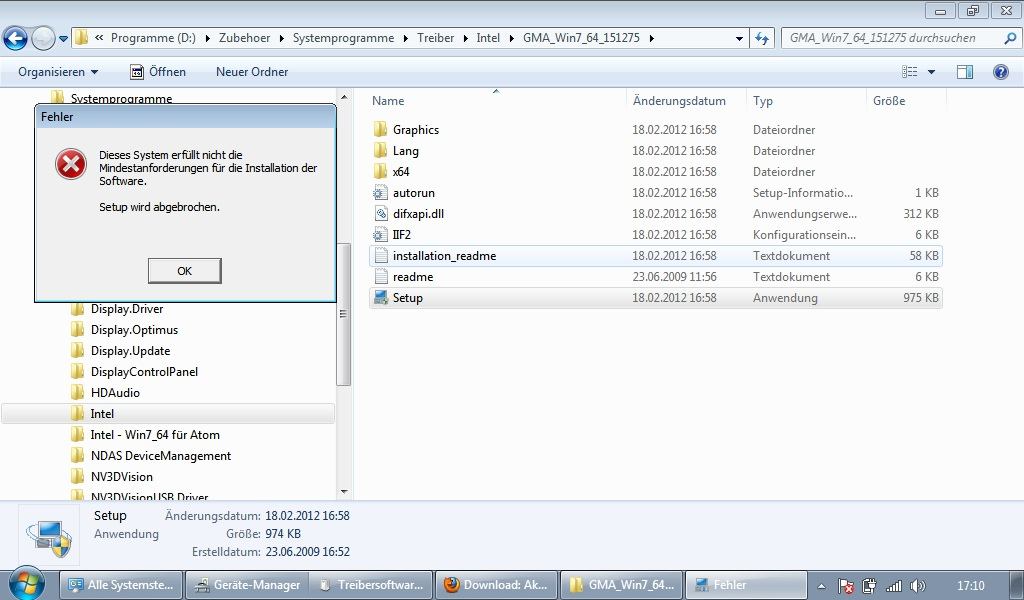Click the Zubehoer breadcrumb

[x=244, y=38]
